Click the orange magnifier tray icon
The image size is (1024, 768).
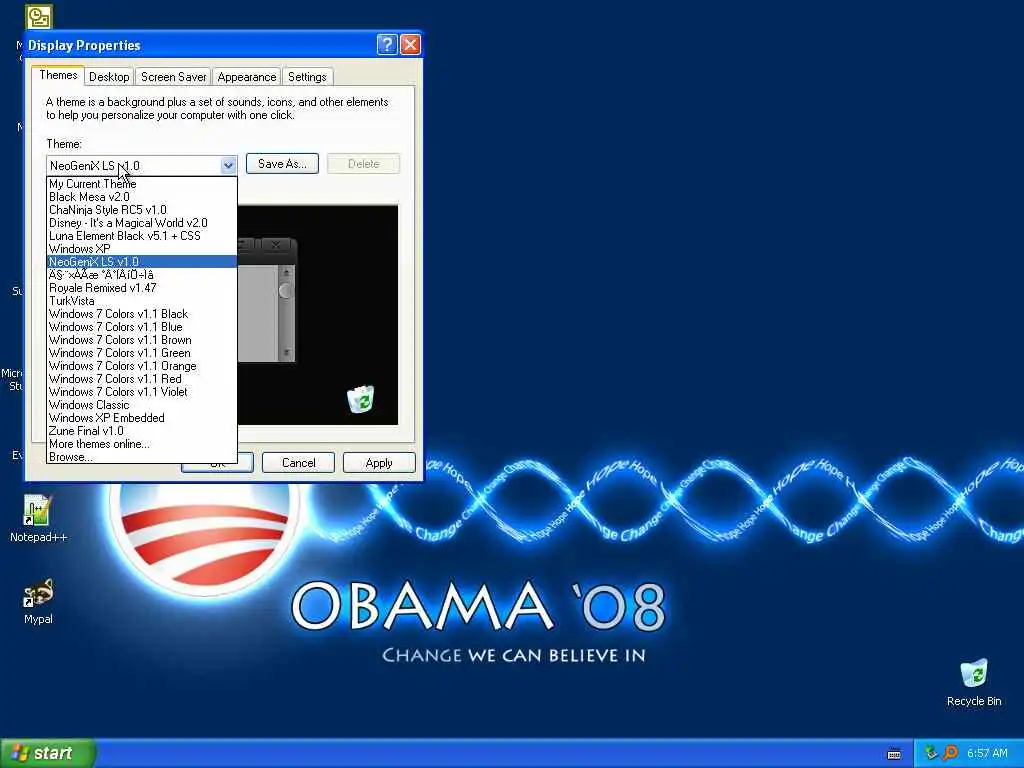click(950, 753)
